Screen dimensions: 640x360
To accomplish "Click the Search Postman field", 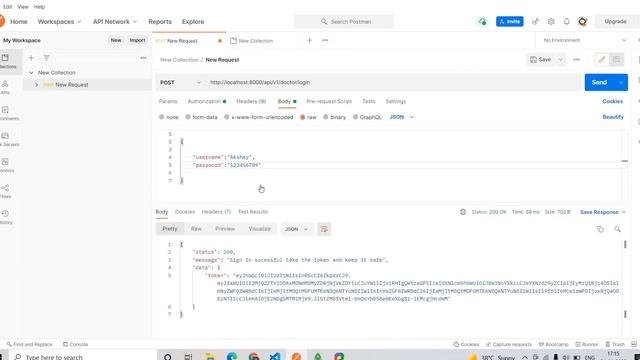I will click(344, 22).
